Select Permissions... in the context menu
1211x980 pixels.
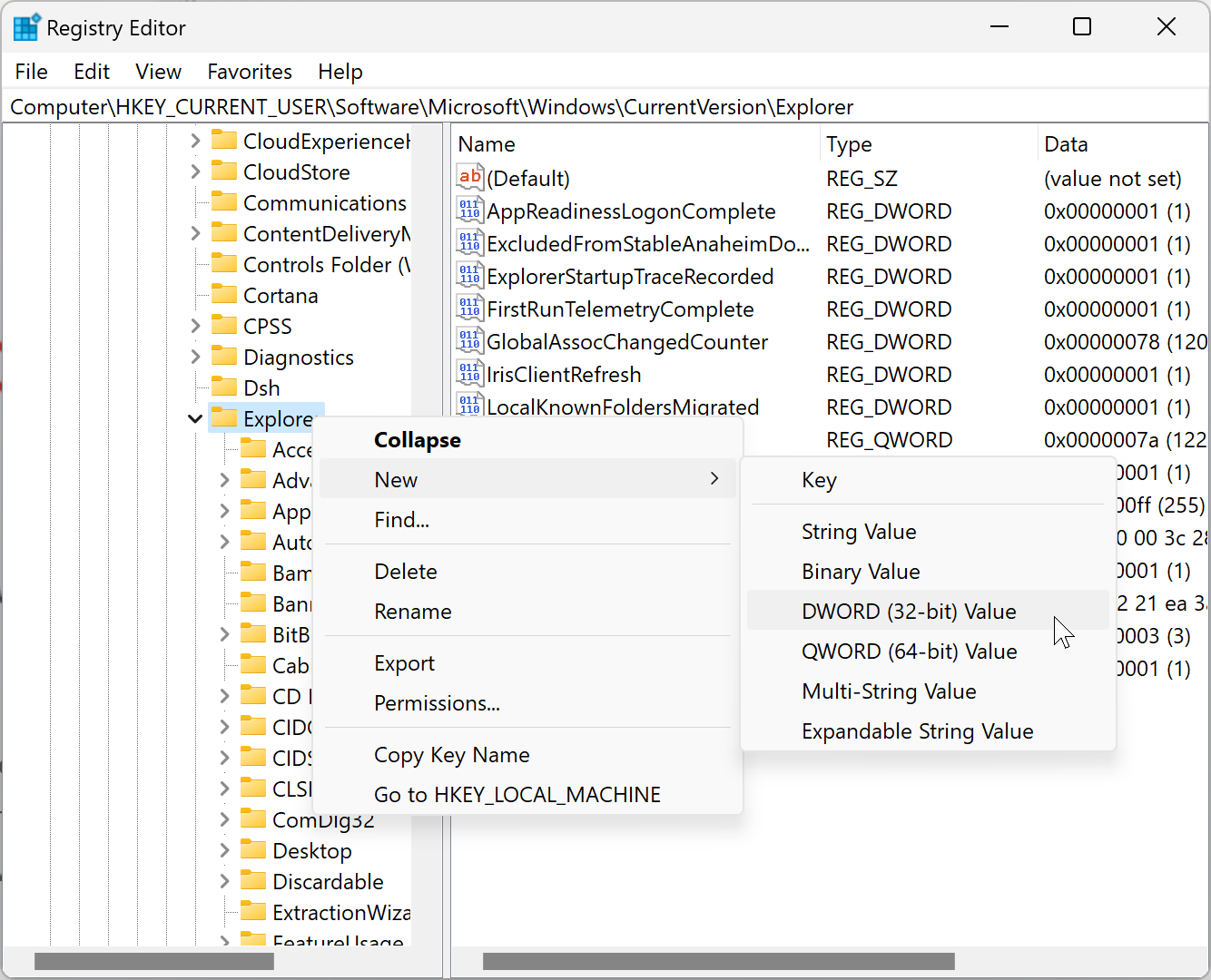(x=437, y=703)
